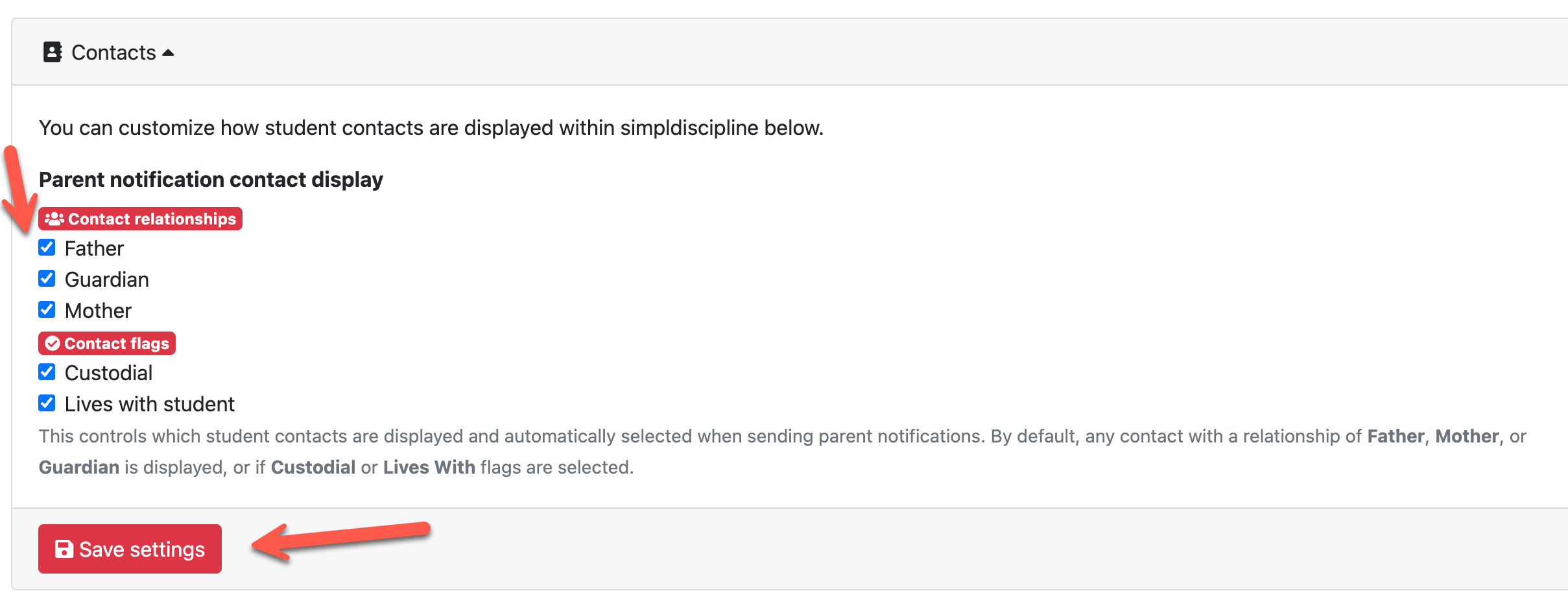Click the Custodial label text
Image resolution: width=1568 pixels, height=593 pixels.
tap(108, 373)
